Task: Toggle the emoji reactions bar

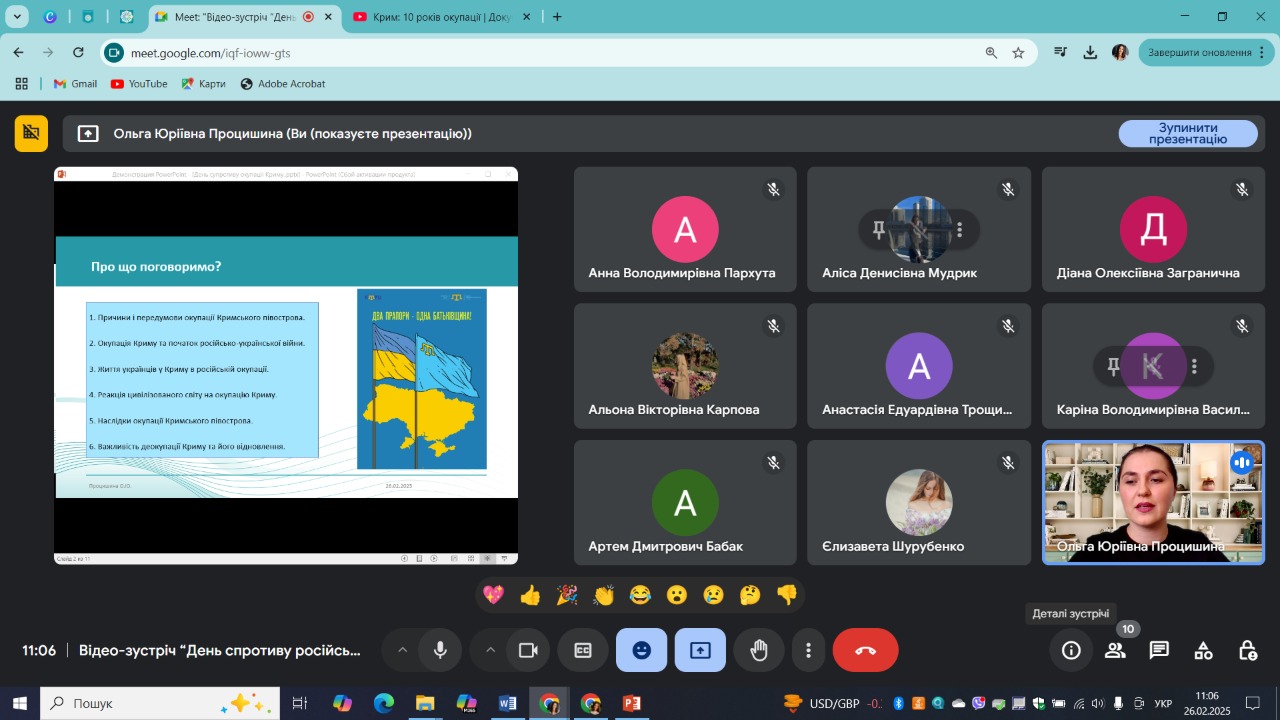Action: click(641, 650)
